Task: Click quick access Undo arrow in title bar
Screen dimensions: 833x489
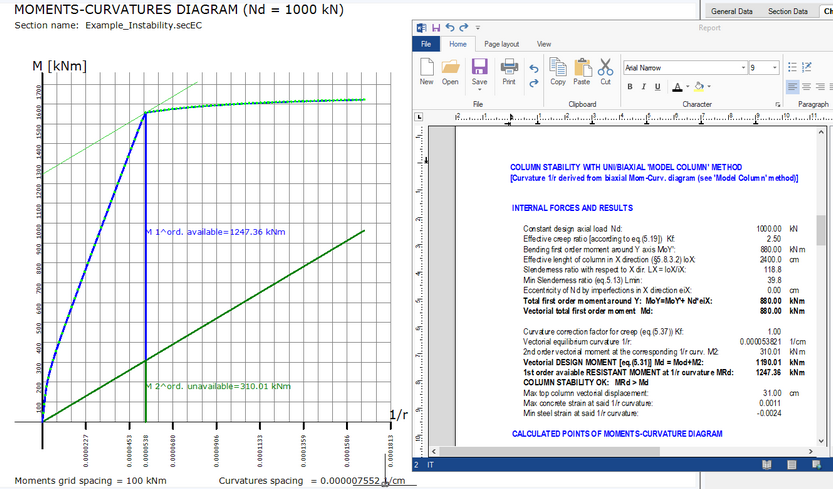Action: pos(450,28)
